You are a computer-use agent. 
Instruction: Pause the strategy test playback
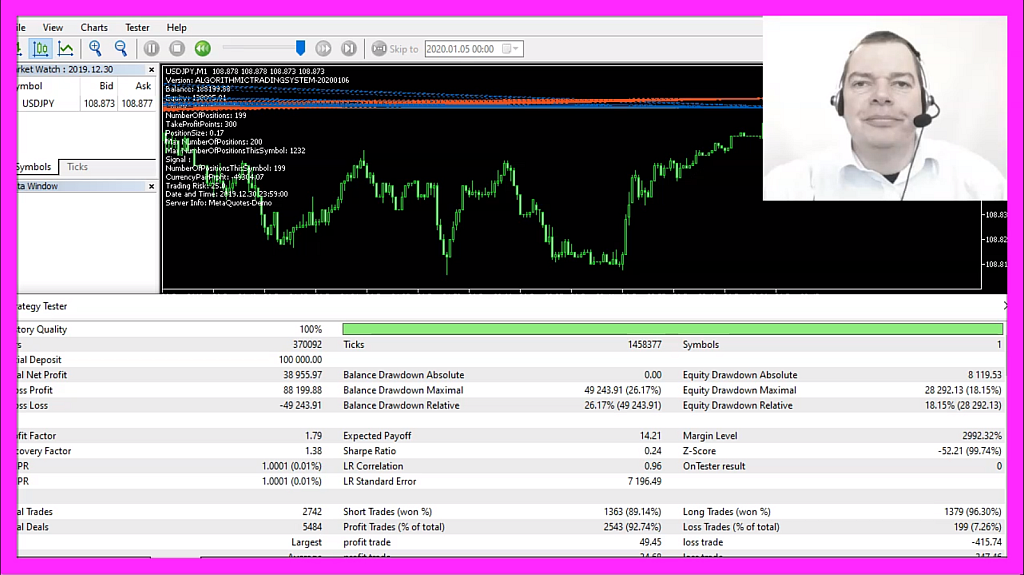[x=152, y=48]
